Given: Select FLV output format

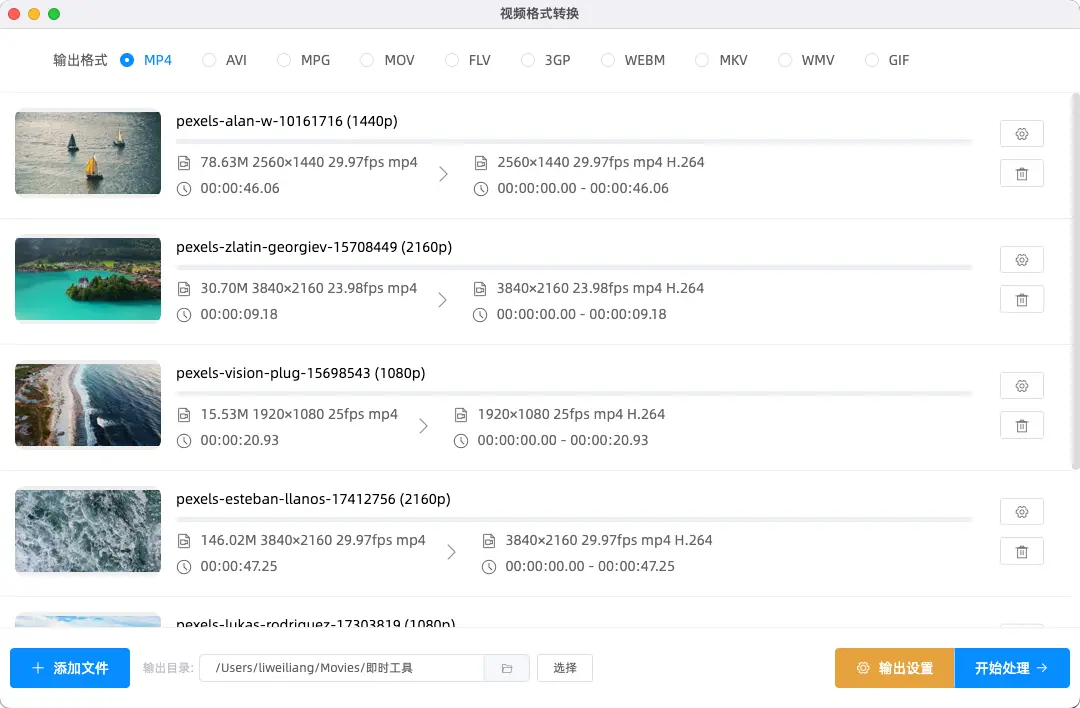Looking at the screenshot, I should 468,60.
